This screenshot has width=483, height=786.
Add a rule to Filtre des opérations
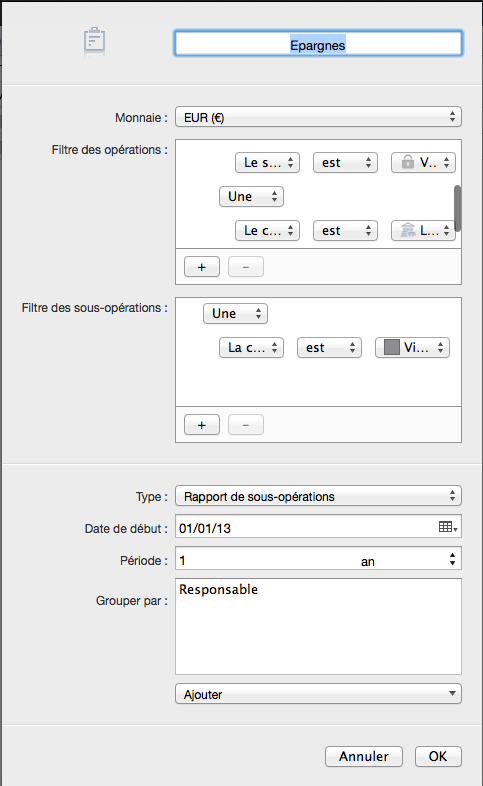click(201, 267)
